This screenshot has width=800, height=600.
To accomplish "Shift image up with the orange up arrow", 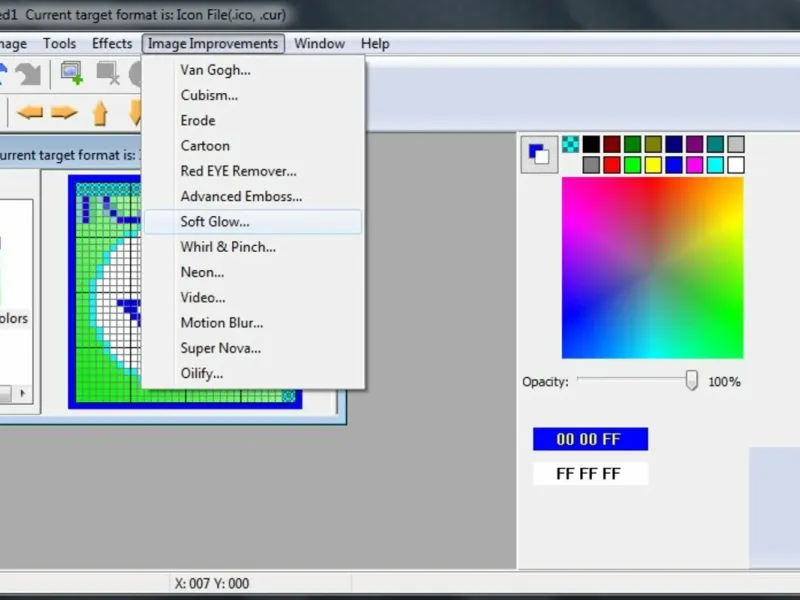I will [100, 113].
